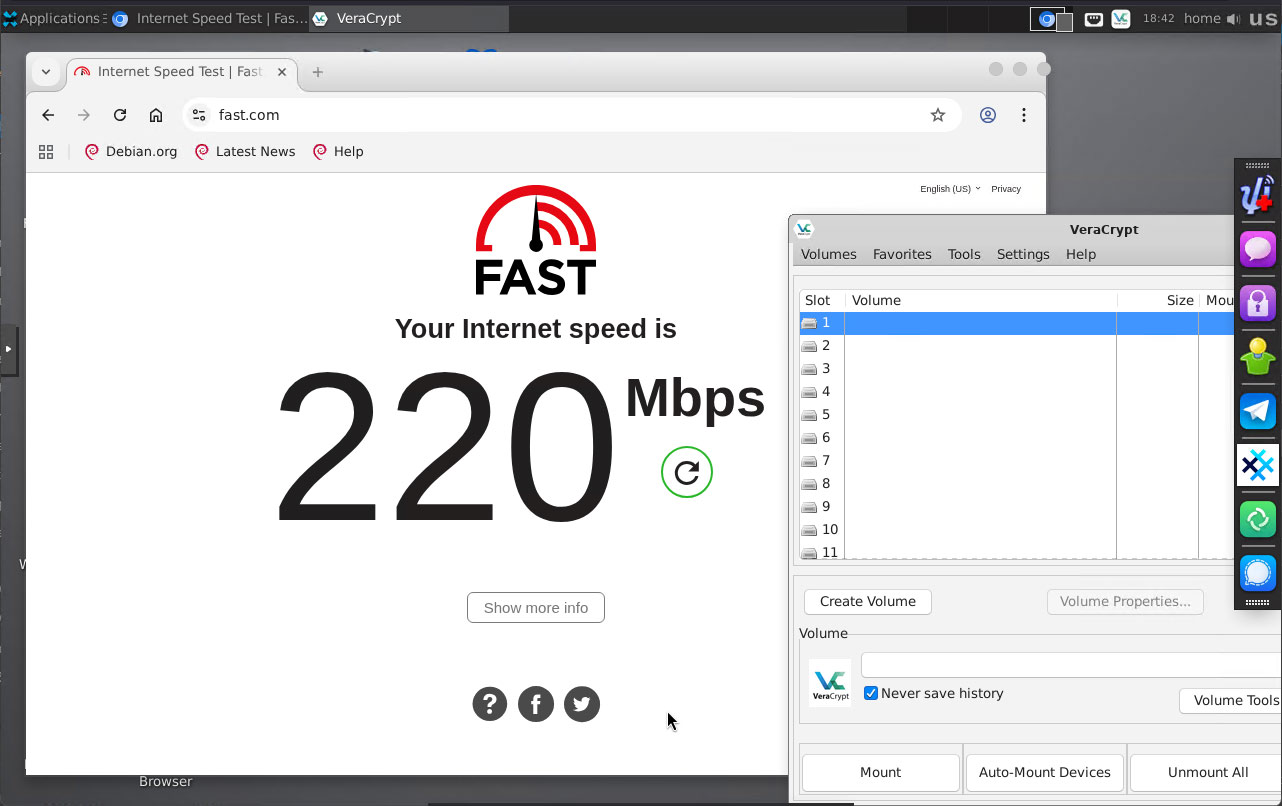This screenshot has height=806, width=1282.
Task: Toggle the Never save history checkbox
Action: point(871,693)
